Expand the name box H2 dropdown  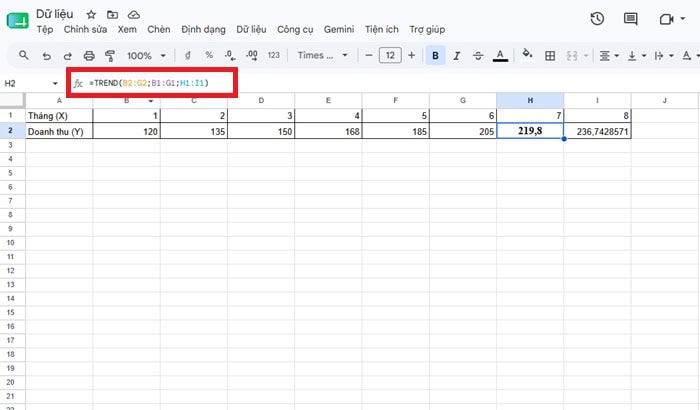(x=55, y=84)
